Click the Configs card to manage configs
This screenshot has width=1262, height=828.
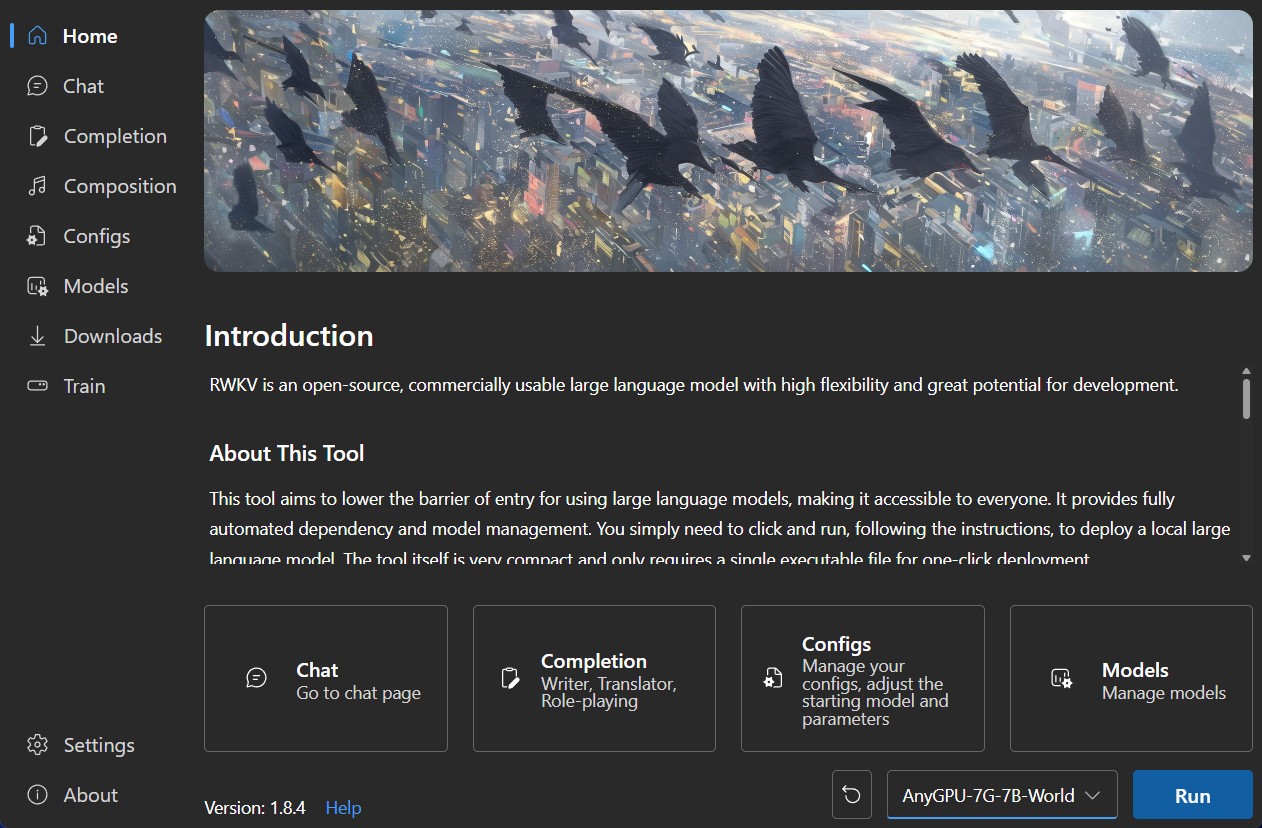[x=862, y=678]
